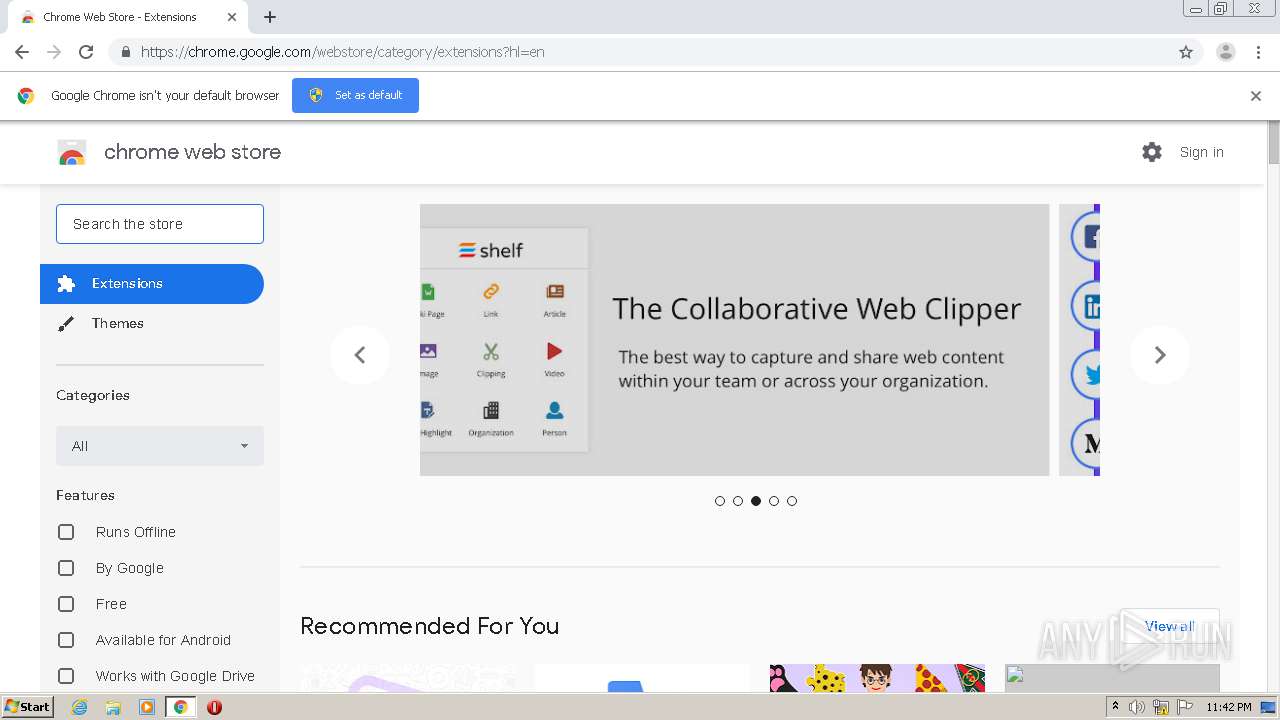Click the Action Center flag icon
Viewport: 1280px width, 720px height.
point(1185,707)
